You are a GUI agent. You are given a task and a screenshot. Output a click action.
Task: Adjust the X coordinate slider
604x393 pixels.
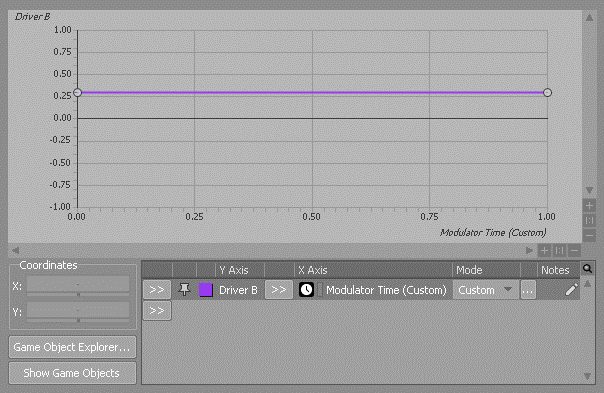78,294
